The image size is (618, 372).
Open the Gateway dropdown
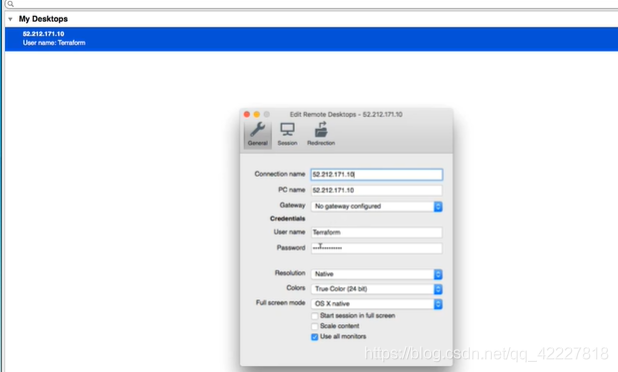click(376, 206)
